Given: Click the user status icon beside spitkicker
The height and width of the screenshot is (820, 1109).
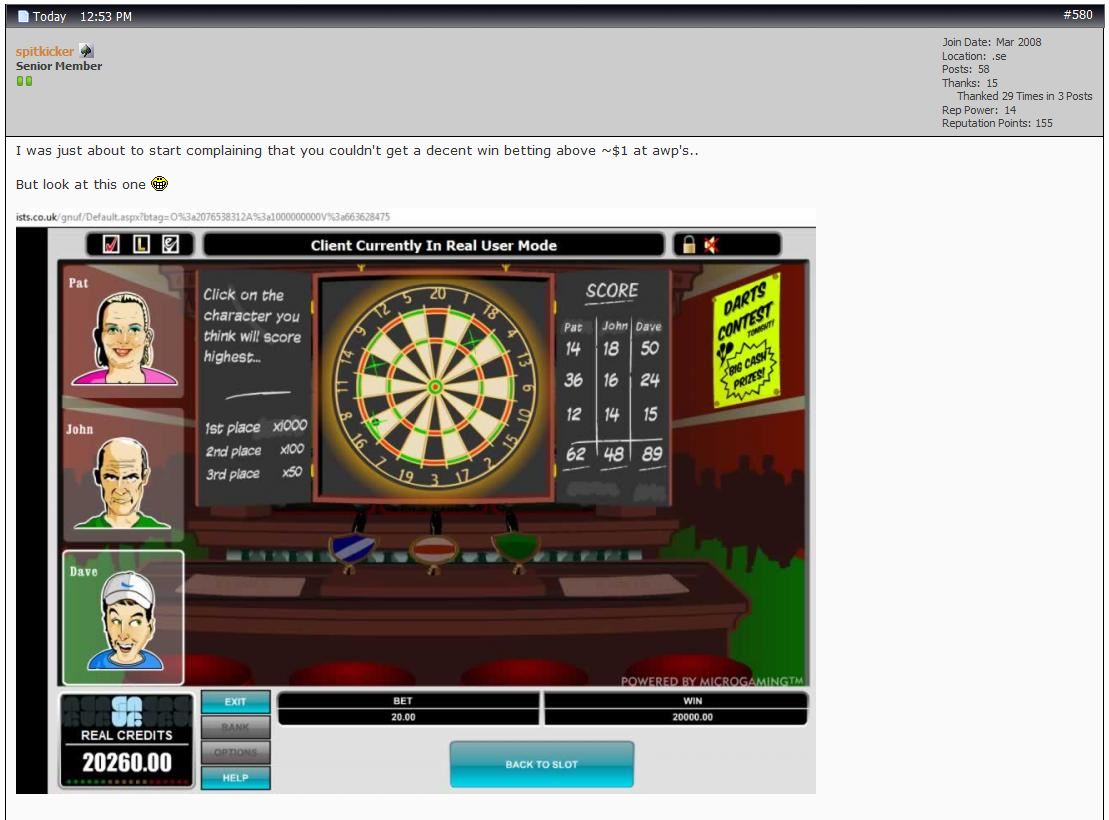Looking at the screenshot, I should point(86,50).
